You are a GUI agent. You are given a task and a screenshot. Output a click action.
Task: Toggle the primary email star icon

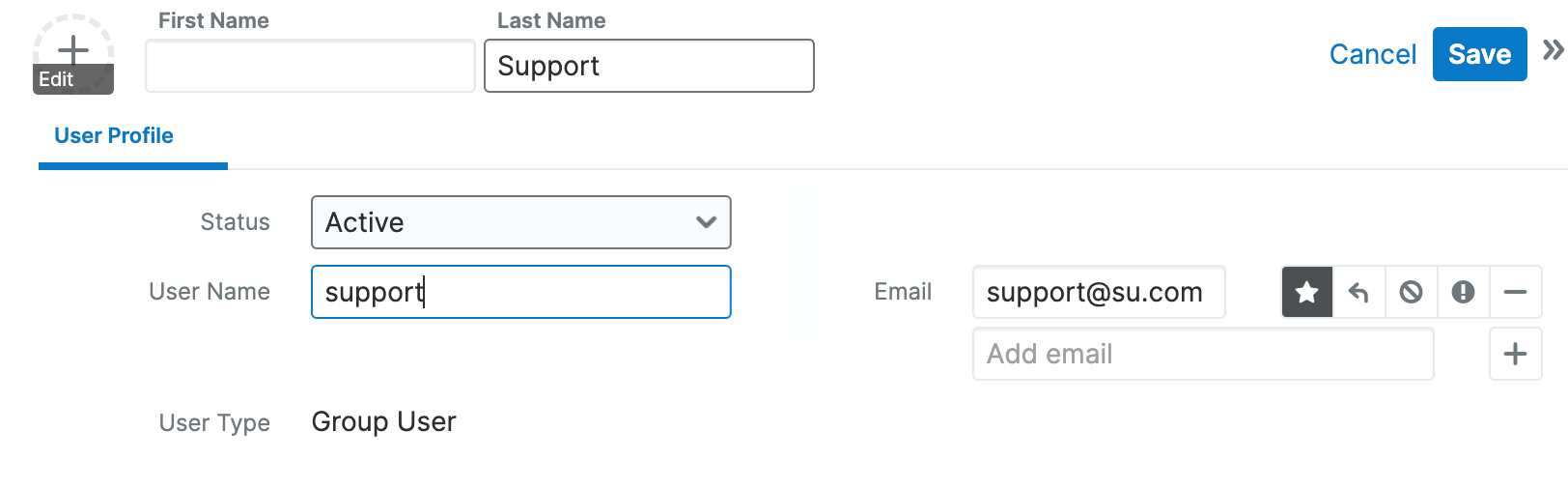1307,292
